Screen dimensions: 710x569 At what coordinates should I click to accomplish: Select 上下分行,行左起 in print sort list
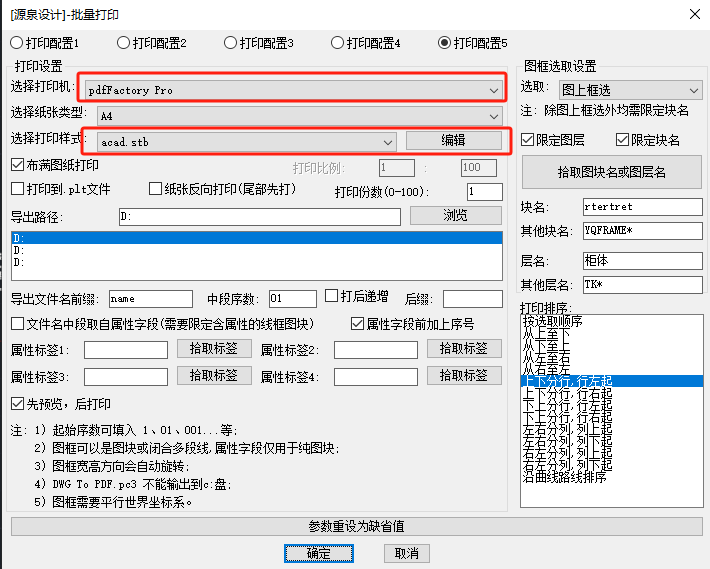pos(612,381)
